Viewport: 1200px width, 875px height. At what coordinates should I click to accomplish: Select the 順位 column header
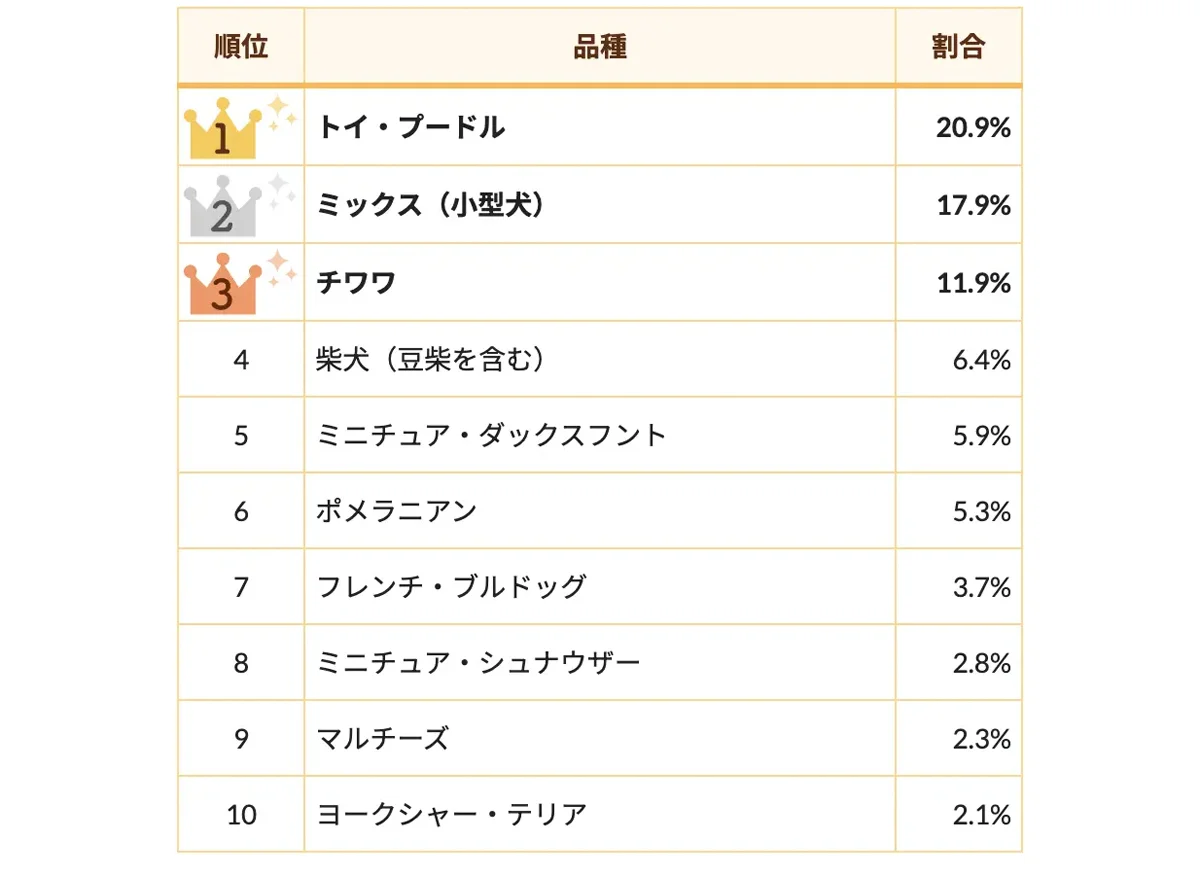pos(241,47)
